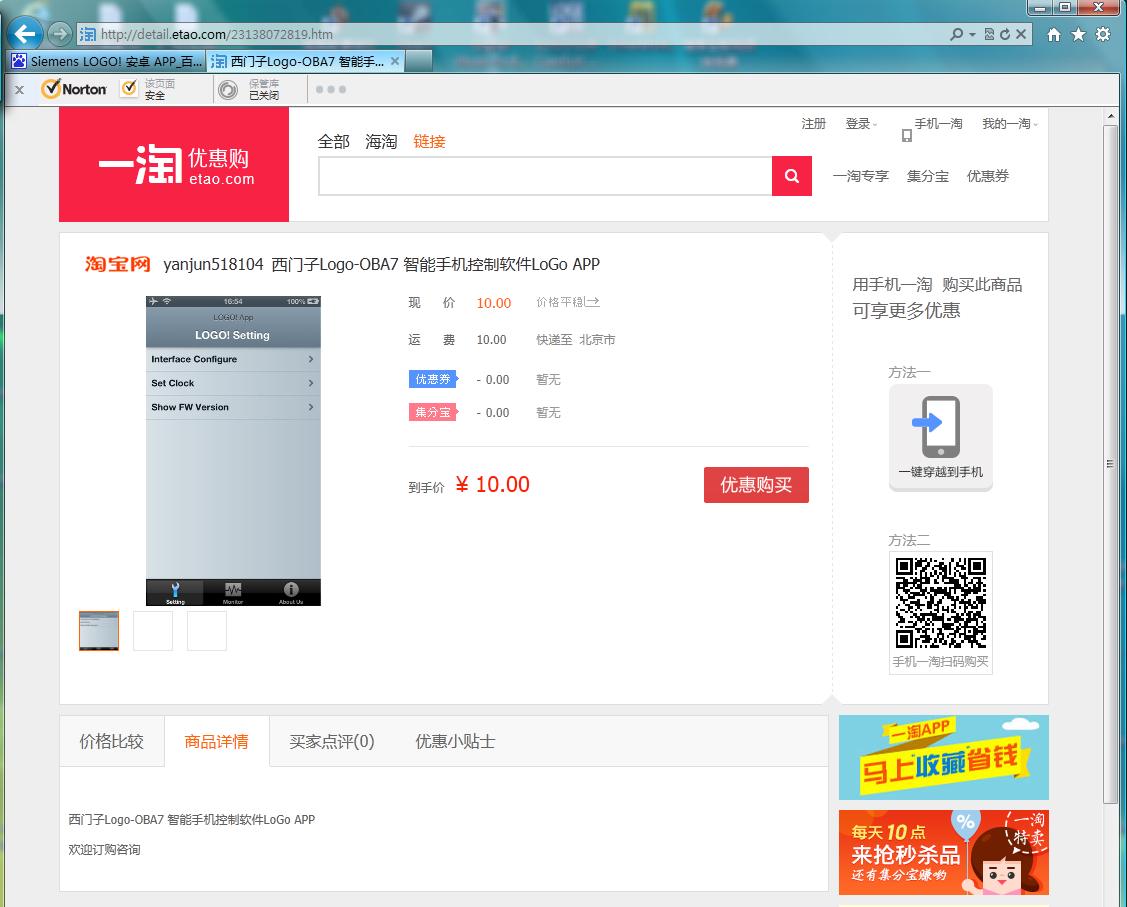The image size is (1127, 907).
Task: Click the 一键穿越到手机 phone icon
Action: pos(940,437)
